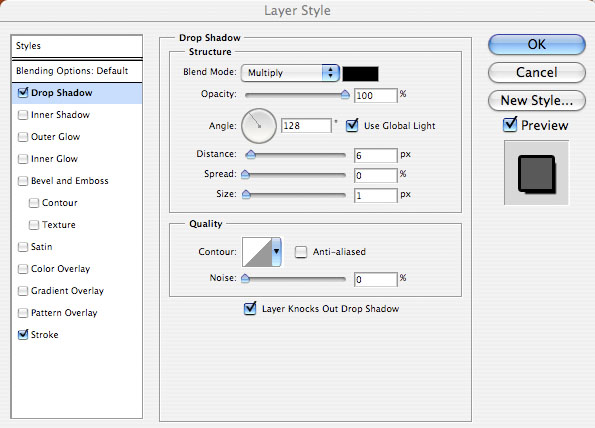Toggle Use Global Light checkbox
This screenshot has width=595, height=428.
352,125
